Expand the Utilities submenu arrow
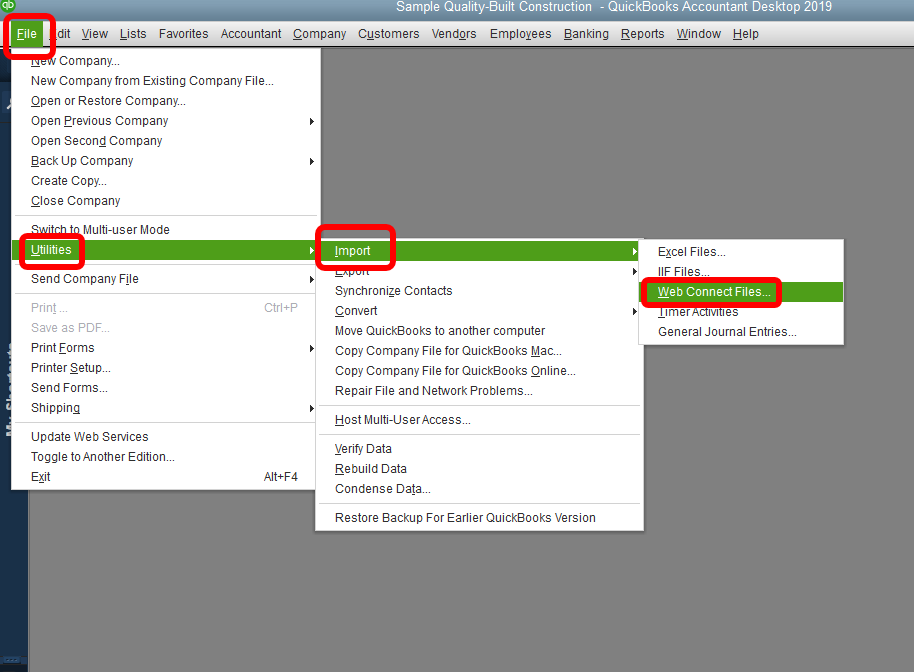Screen dimensions: 914x672 (x=312, y=251)
